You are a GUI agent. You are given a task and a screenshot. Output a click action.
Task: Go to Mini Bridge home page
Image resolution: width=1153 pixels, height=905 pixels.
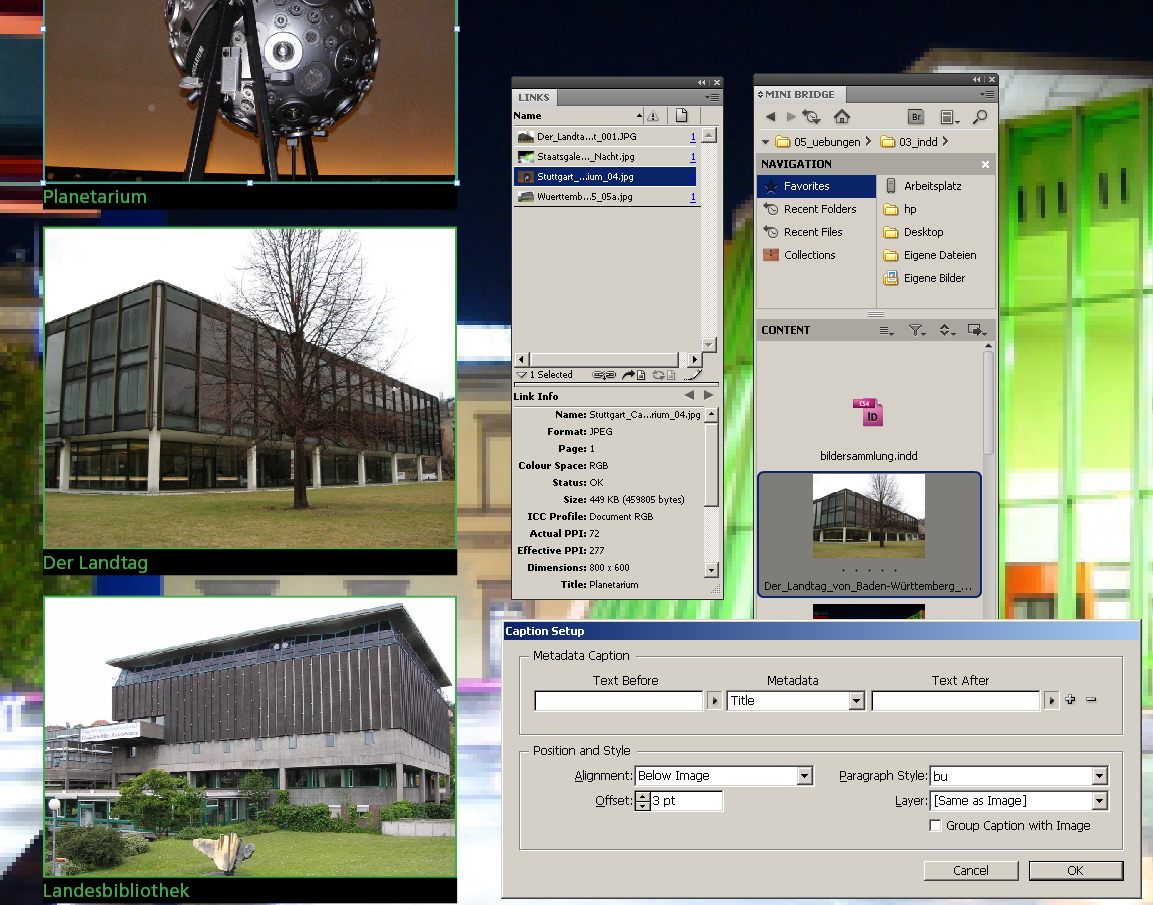(x=842, y=116)
